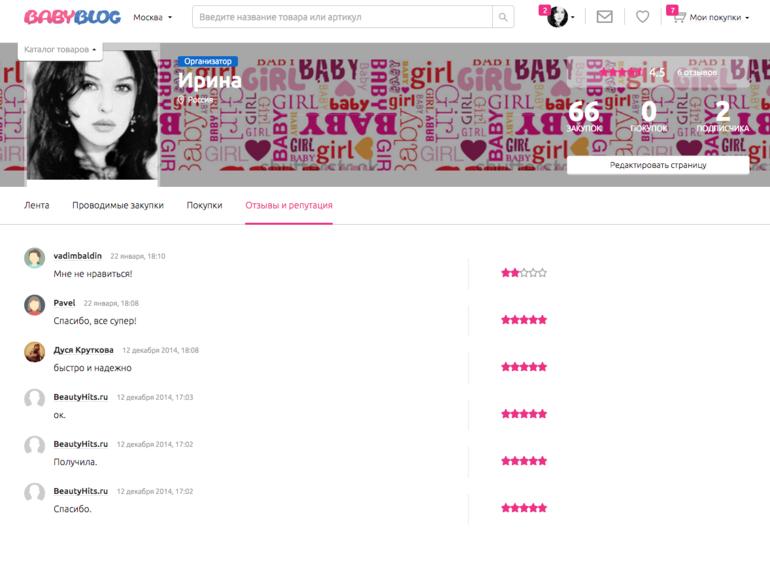770x588 pixels.
Task: Click vadimbaldin's reviewer avatar
Action: [x=35, y=258]
